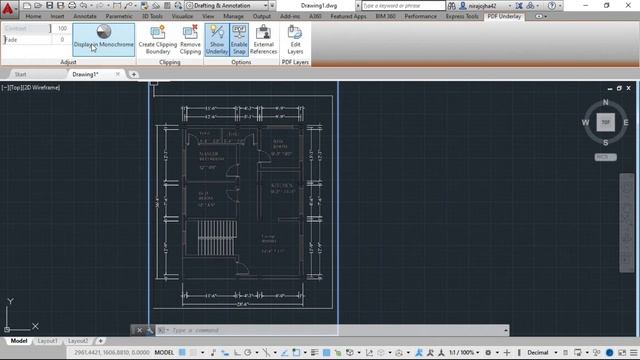
Task: Click the coordinates readout in status bar
Action: tap(111, 353)
